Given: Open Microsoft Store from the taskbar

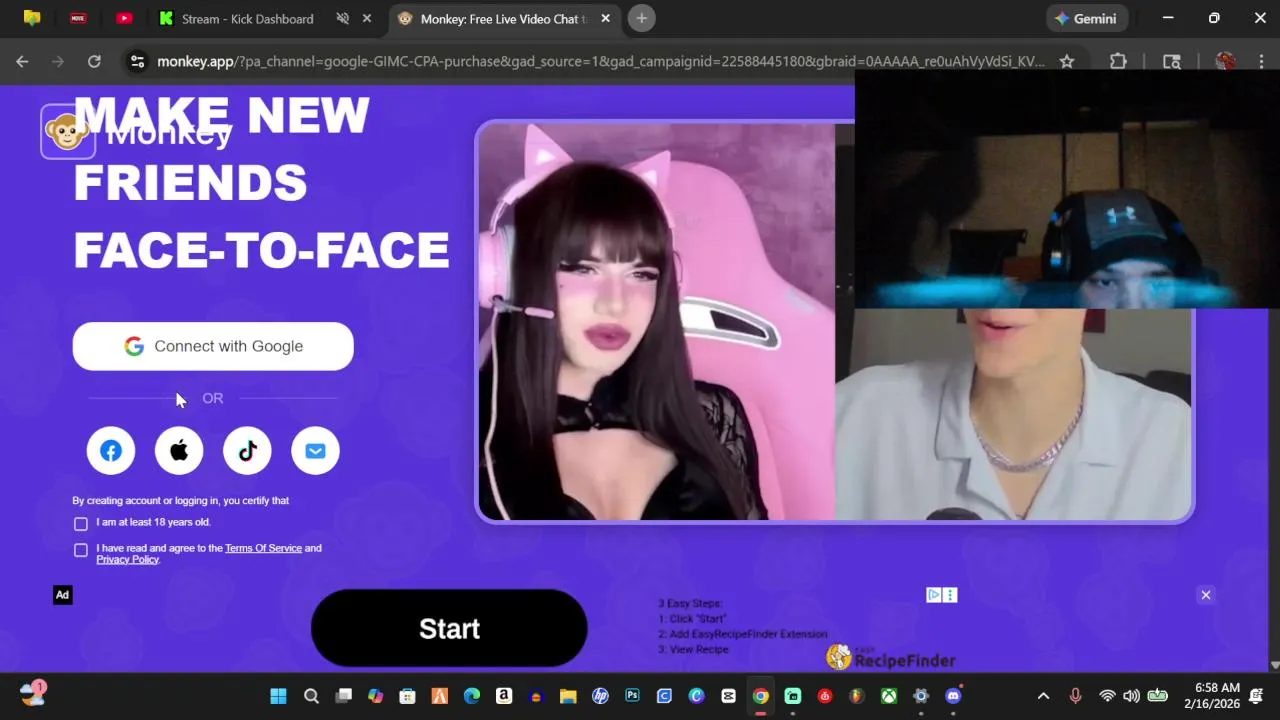Looking at the screenshot, I should click(407, 696).
